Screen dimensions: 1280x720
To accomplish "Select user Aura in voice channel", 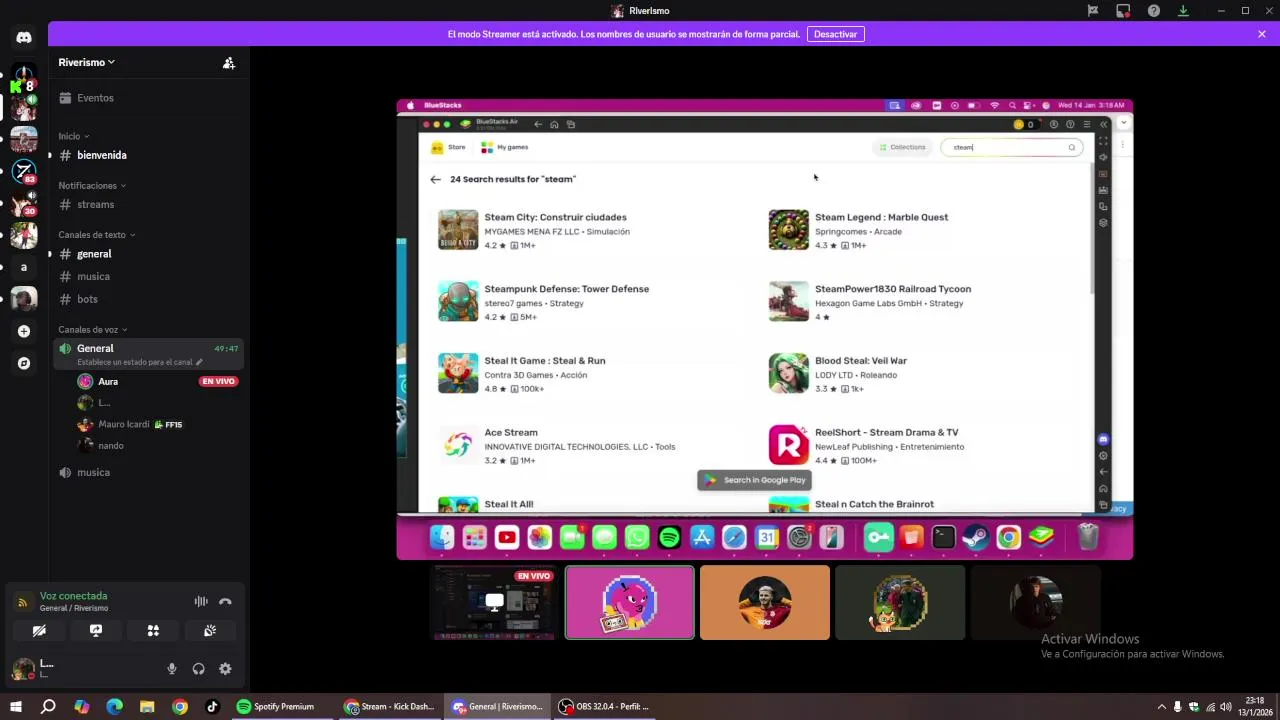I will (158, 381).
